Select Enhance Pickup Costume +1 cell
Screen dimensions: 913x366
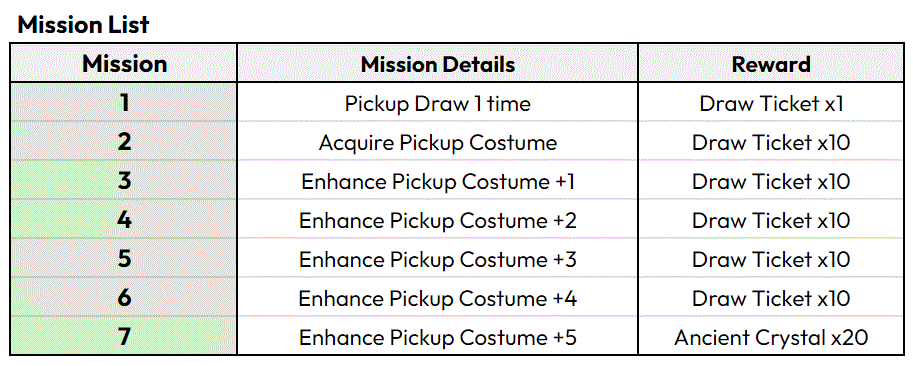point(437,181)
